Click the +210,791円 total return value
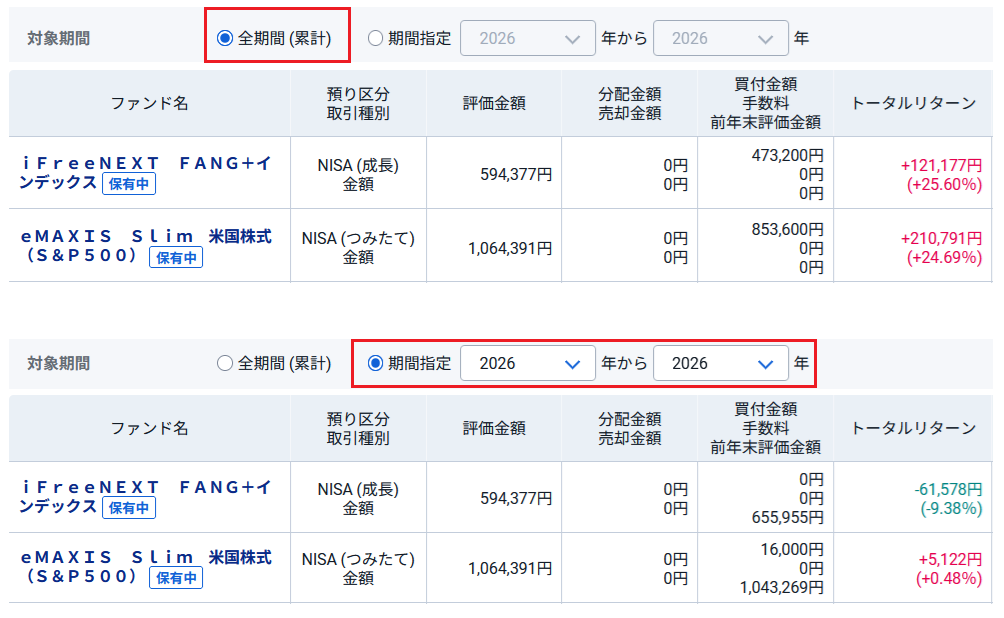Screen dimensions: 1004x618 [941, 238]
